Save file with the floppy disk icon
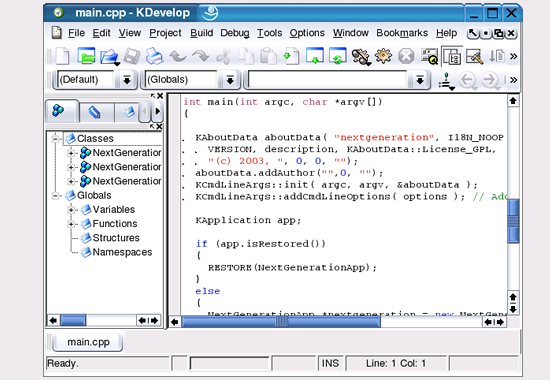 (132, 56)
